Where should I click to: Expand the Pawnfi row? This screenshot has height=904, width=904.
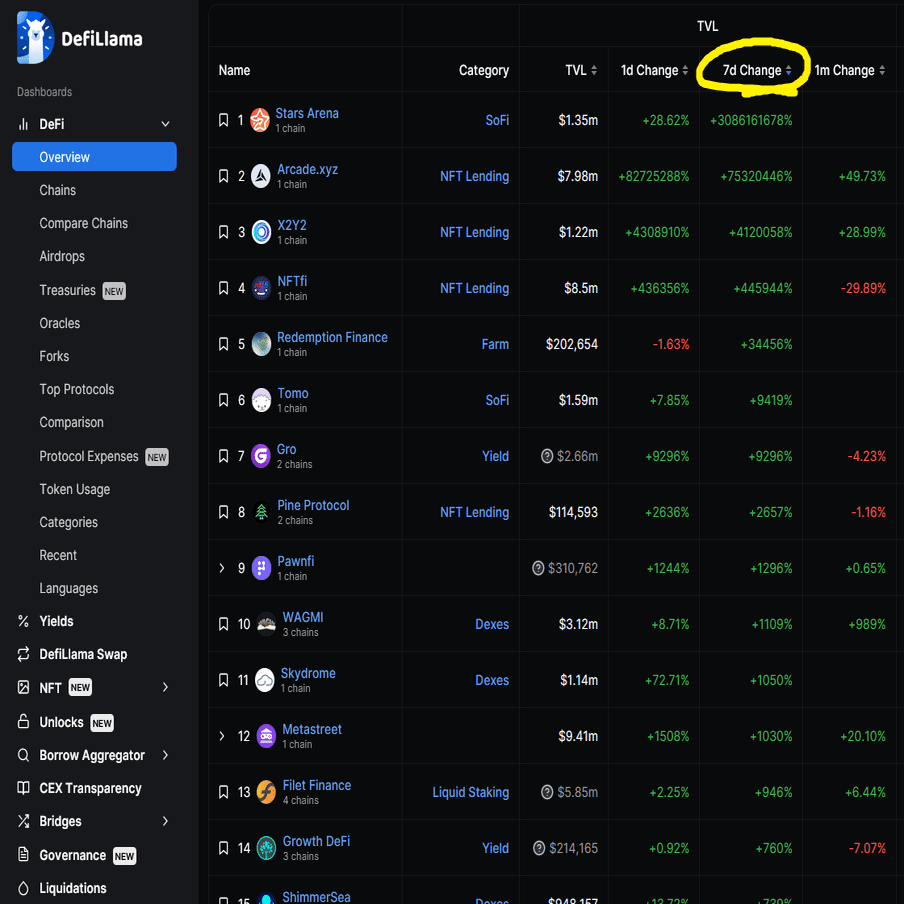coord(222,568)
